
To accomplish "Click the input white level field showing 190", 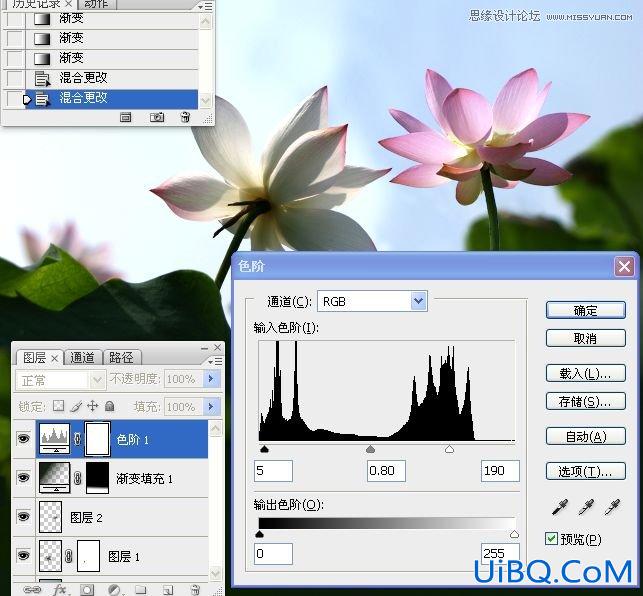I will 500,470.
